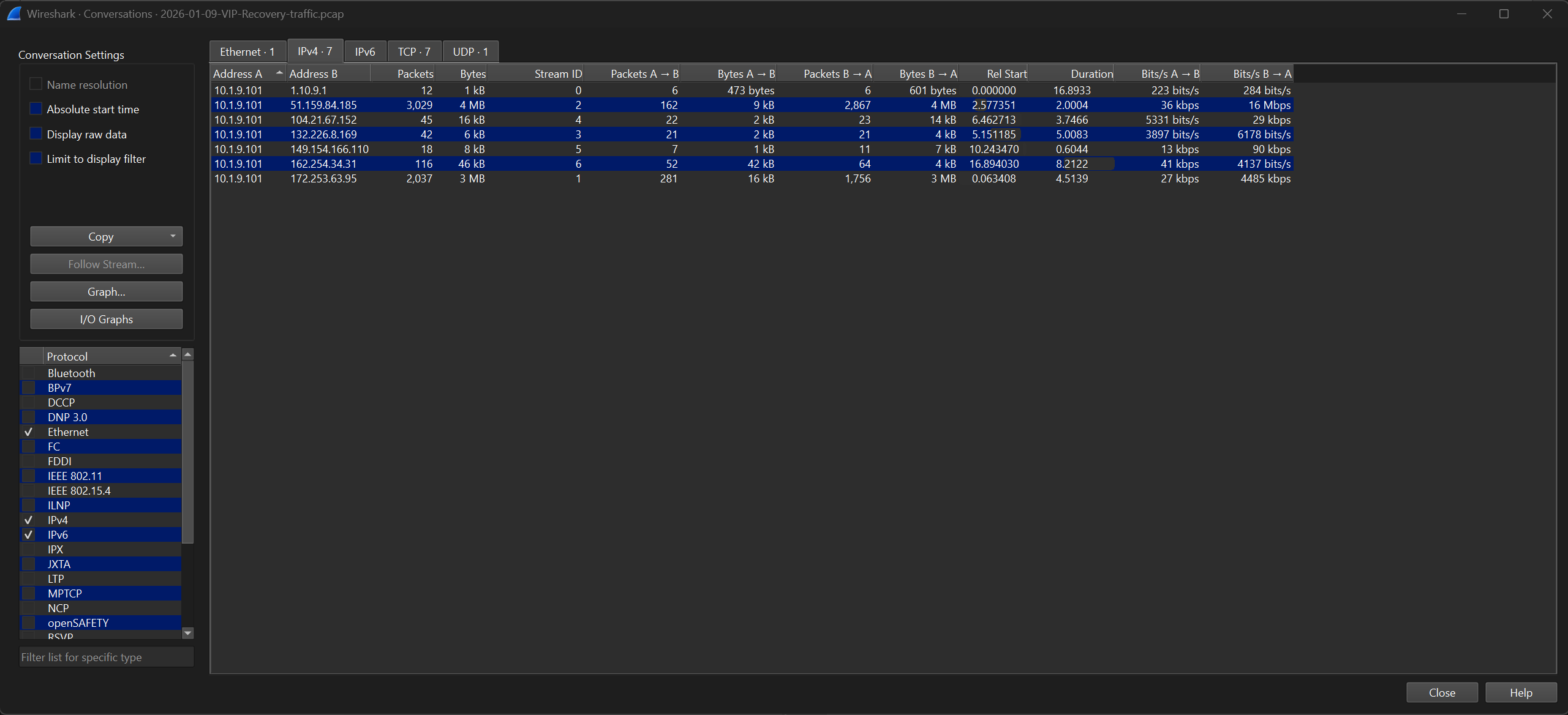The height and width of the screenshot is (715, 1568).
Task: Click the Copy button dropdown arrow
Action: [x=173, y=236]
